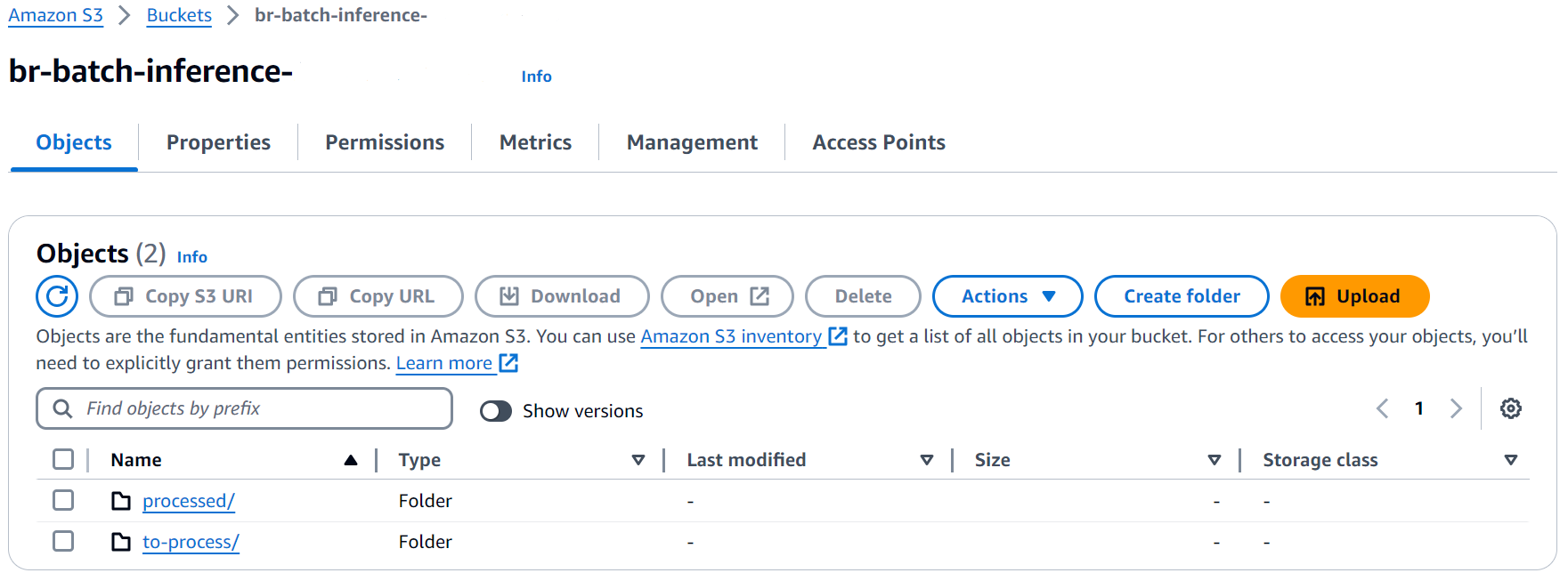Click Folder type cell of processed/ row
1568x581 pixels.
[426, 501]
